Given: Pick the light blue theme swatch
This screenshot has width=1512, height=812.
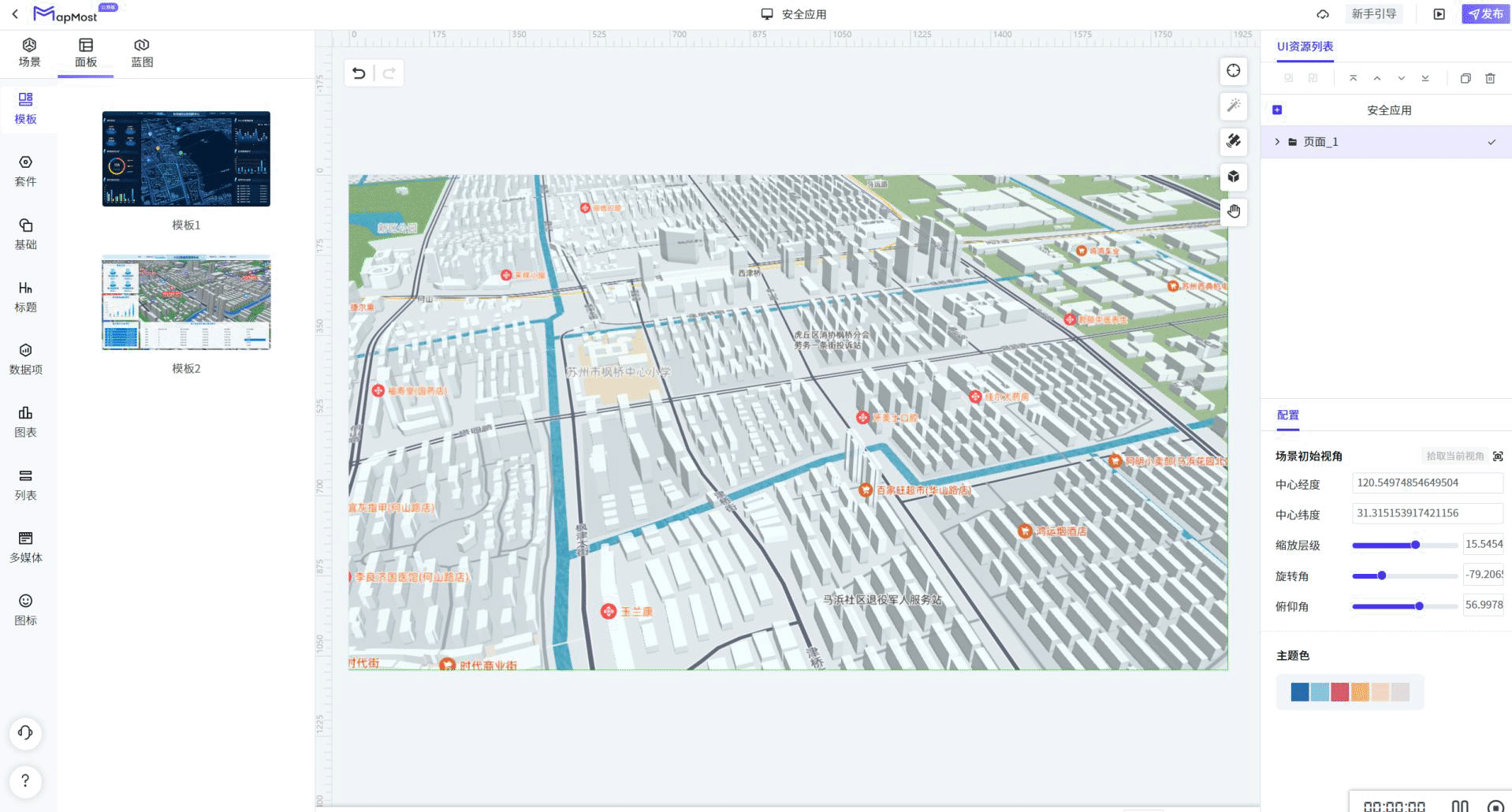Looking at the screenshot, I should [x=1320, y=692].
